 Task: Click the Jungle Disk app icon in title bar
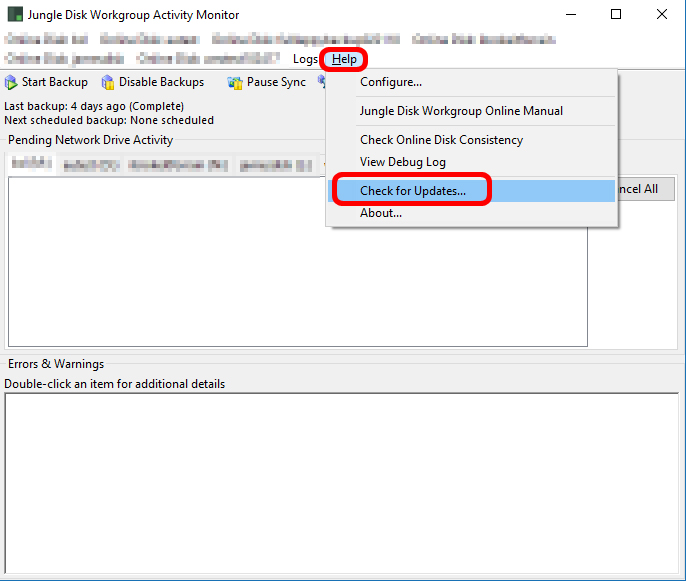pyautogui.click(x=15, y=14)
